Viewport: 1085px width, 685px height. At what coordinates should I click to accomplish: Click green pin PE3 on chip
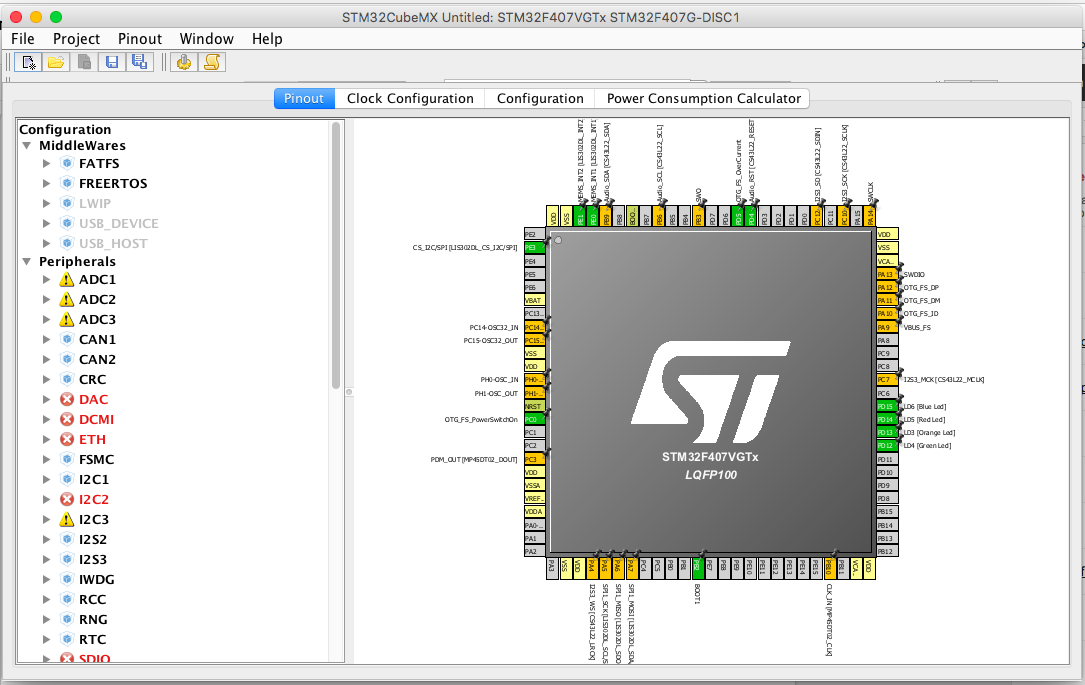click(x=534, y=247)
